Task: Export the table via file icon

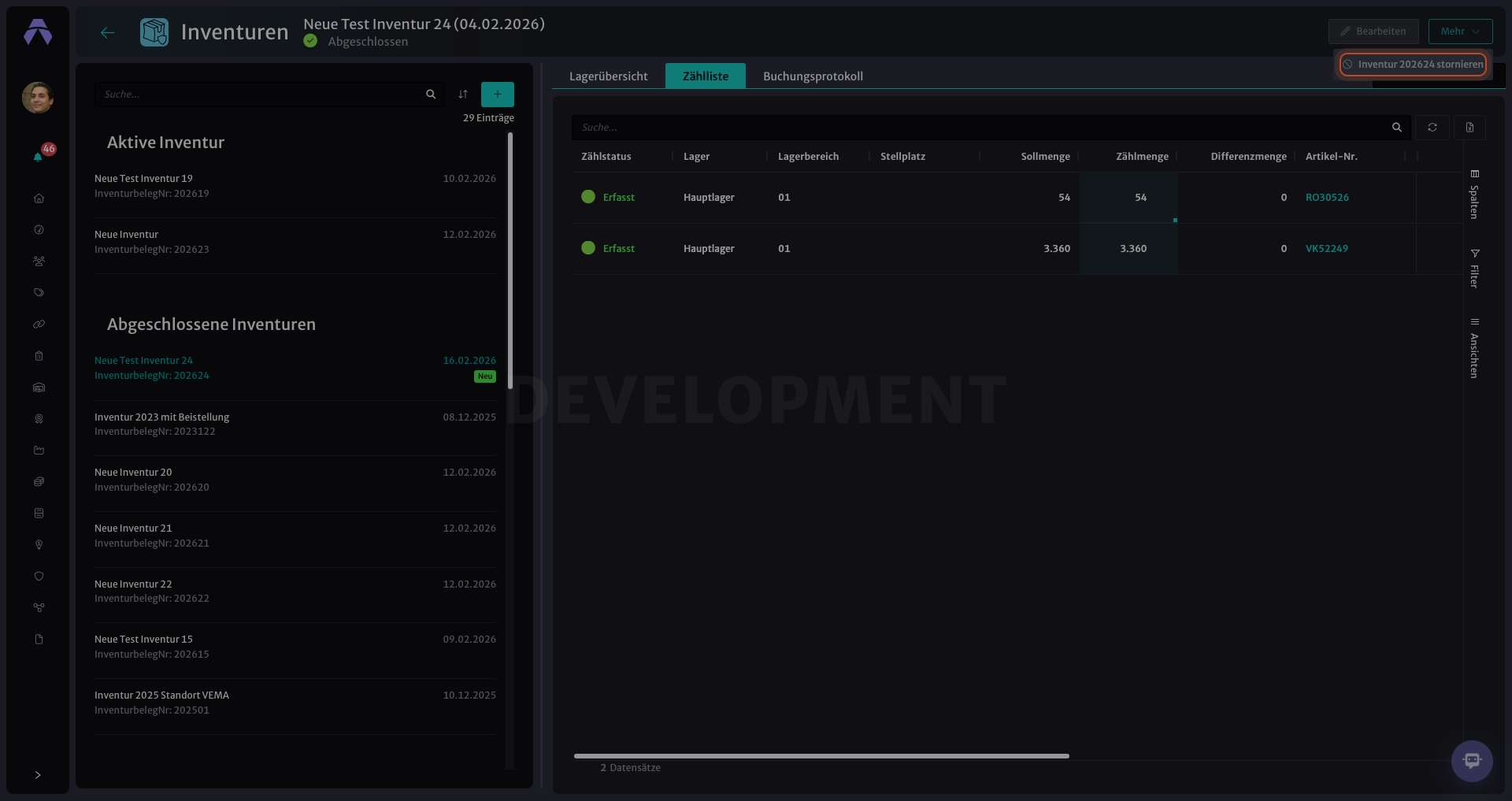Action: click(x=1469, y=128)
